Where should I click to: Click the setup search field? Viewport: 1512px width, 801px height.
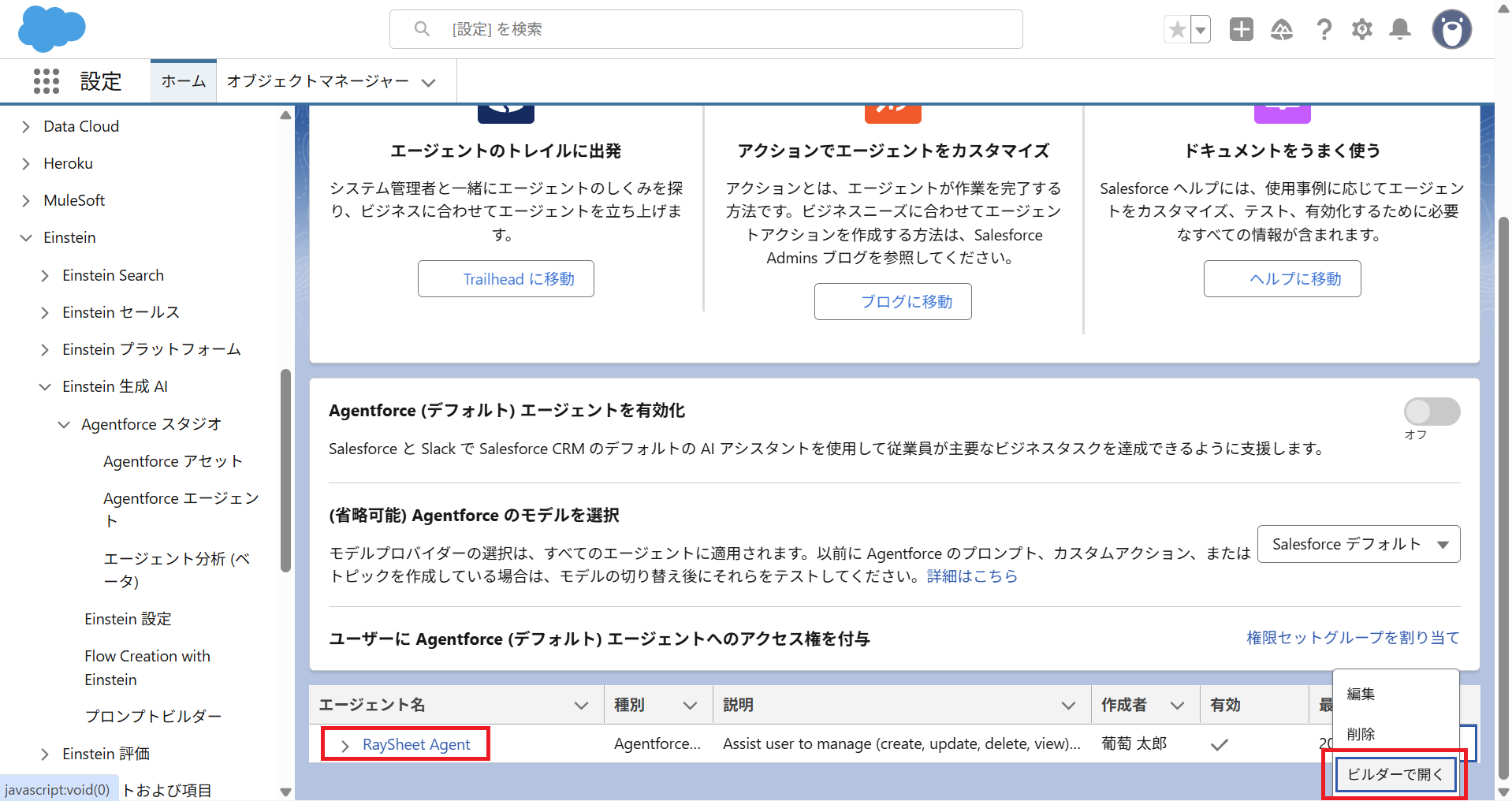[x=706, y=29]
